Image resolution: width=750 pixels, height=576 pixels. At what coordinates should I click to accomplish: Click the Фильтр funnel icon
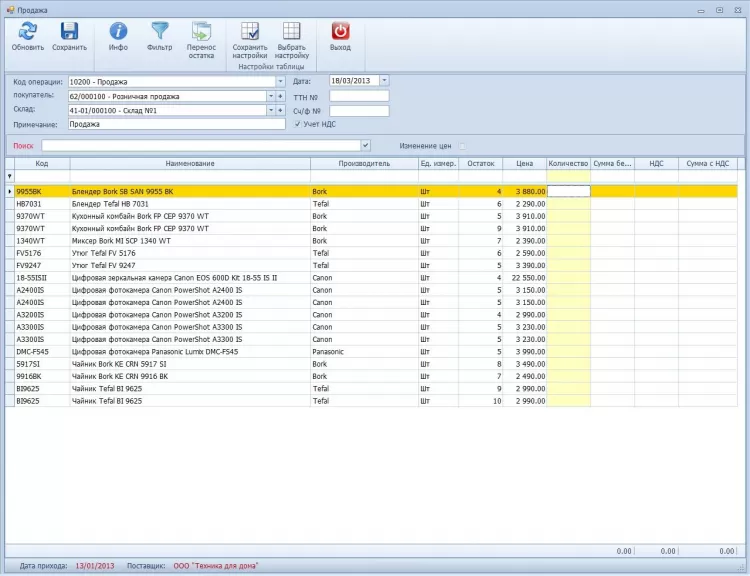(x=159, y=31)
